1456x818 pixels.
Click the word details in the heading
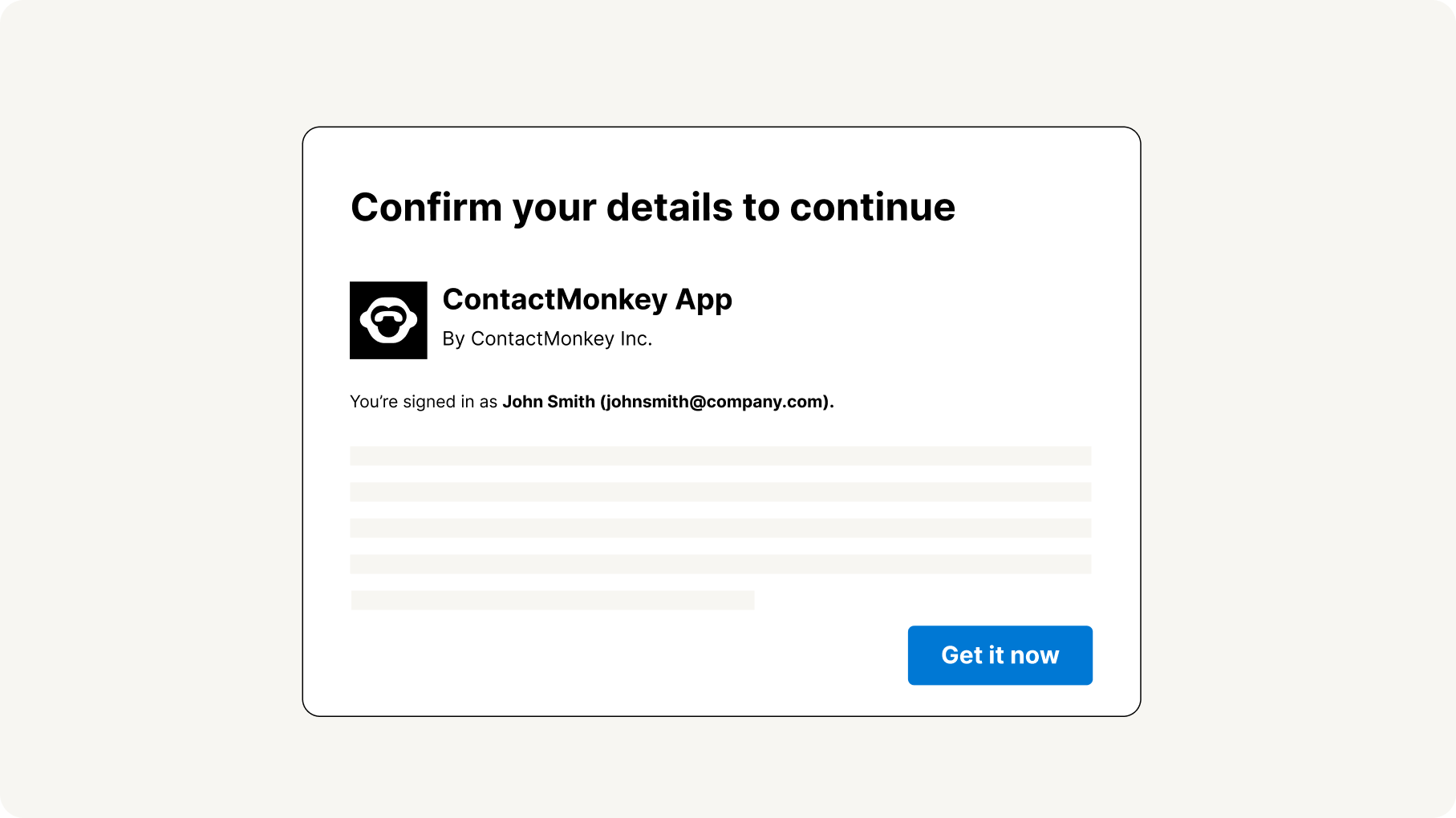pos(670,208)
